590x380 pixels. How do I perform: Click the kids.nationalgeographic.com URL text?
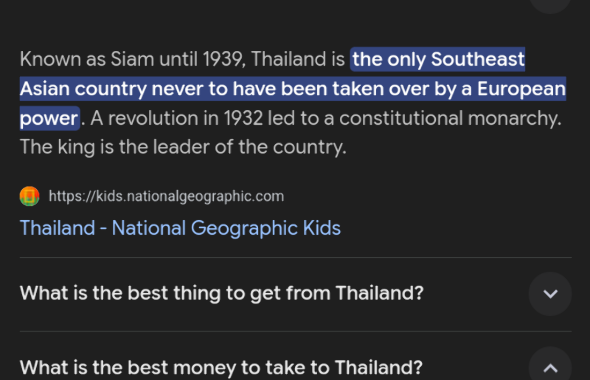(166, 196)
